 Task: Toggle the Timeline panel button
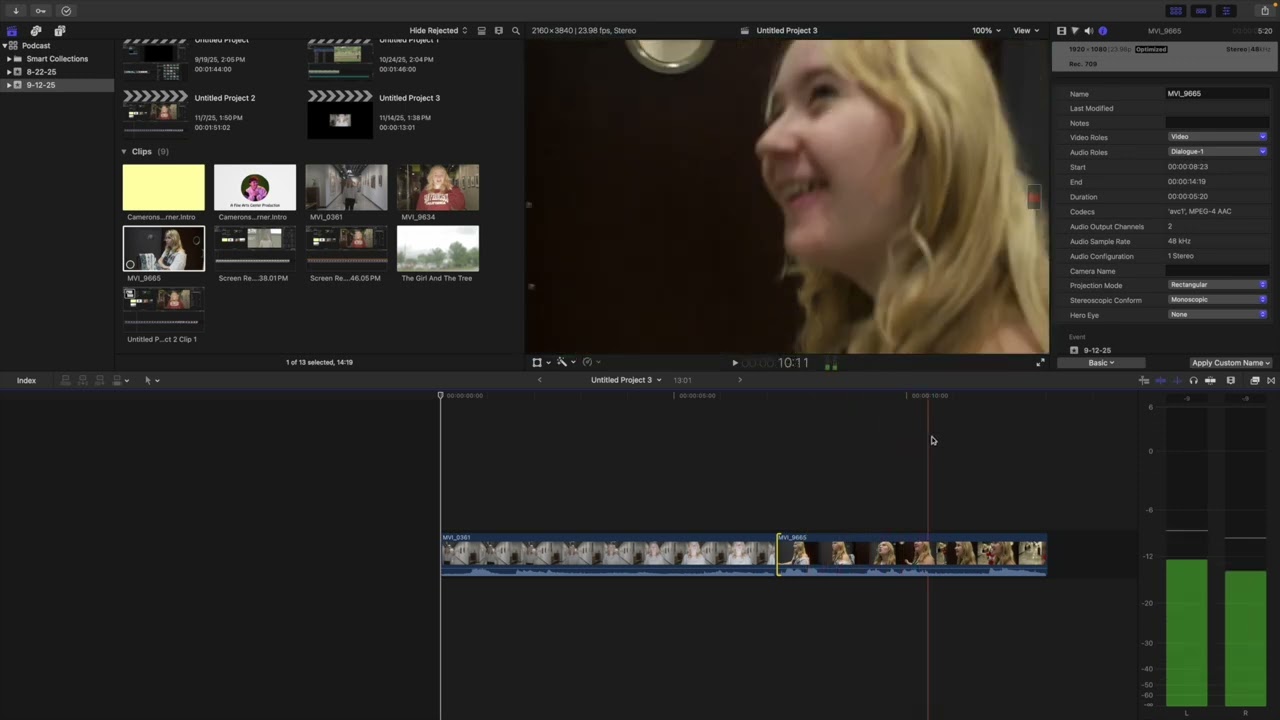click(1201, 11)
